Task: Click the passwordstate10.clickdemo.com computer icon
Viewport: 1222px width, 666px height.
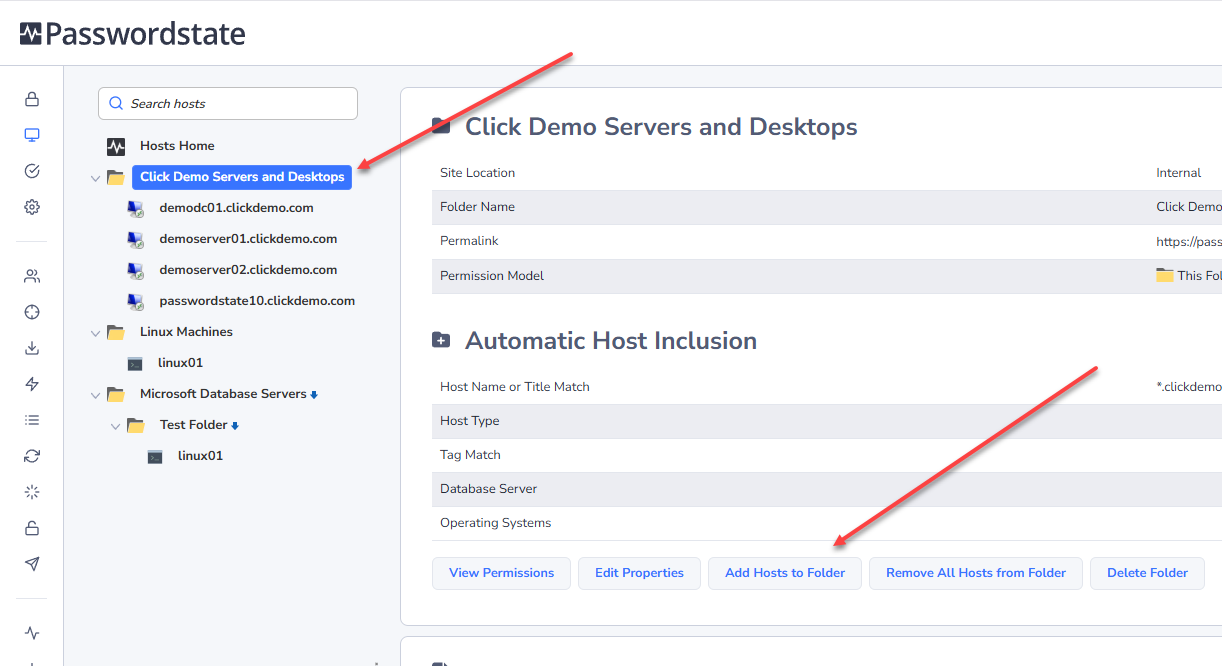Action: [x=136, y=301]
